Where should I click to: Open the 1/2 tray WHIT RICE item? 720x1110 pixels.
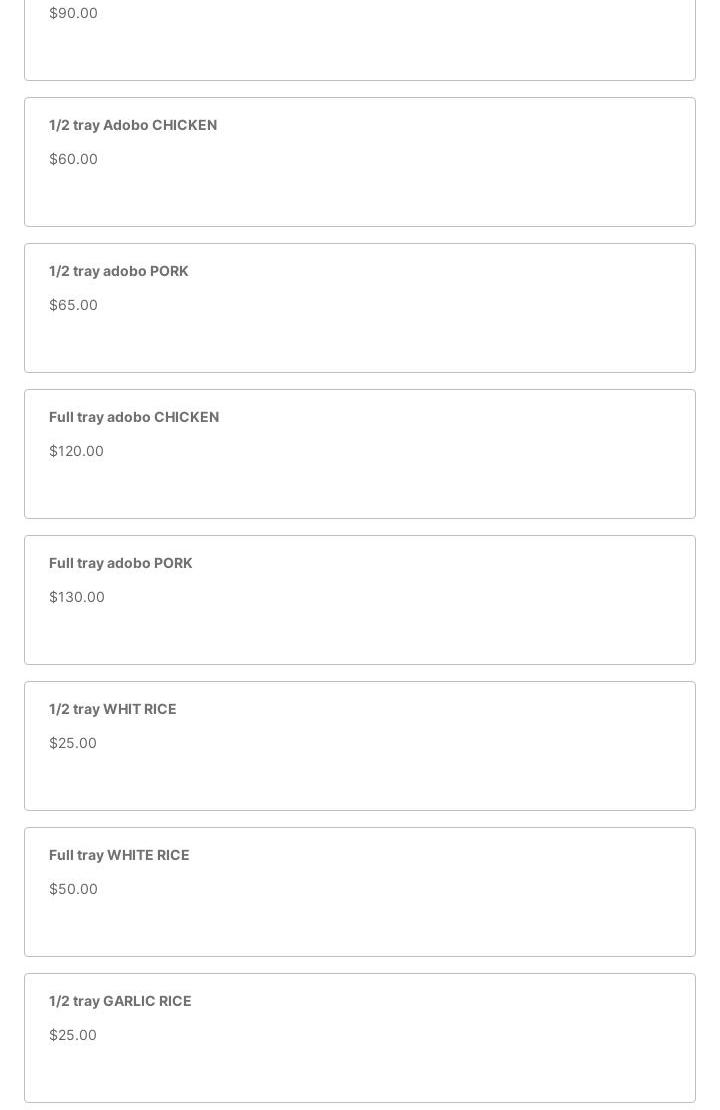(x=112, y=709)
